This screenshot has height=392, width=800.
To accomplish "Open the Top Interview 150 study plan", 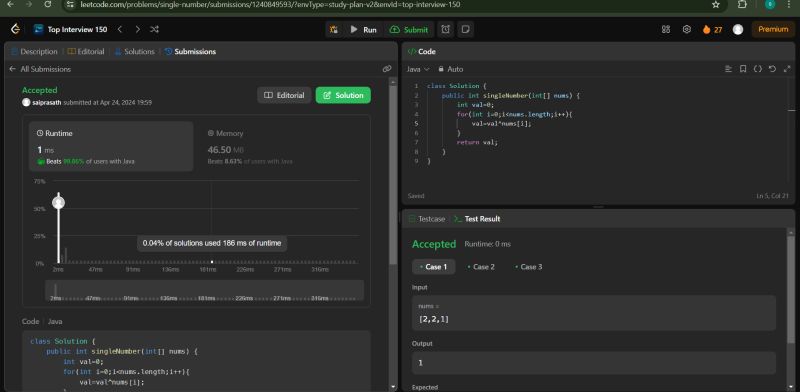I will click(71, 30).
